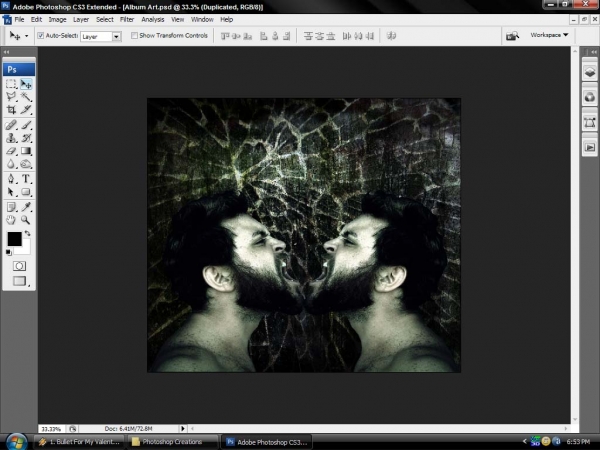Open the View menu
This screenshot has height=450, width=600.
[177, 20]
